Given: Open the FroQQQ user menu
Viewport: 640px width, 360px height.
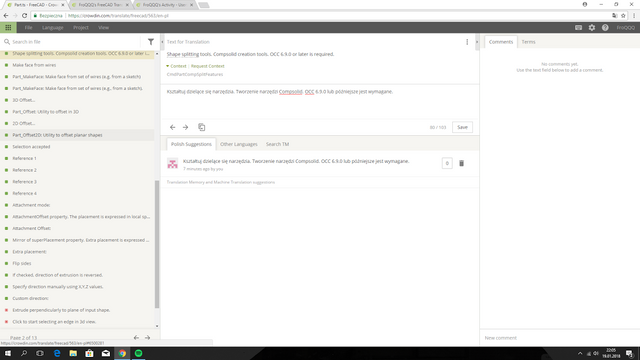Looking at the screenshot, I should tap(625, 28).
